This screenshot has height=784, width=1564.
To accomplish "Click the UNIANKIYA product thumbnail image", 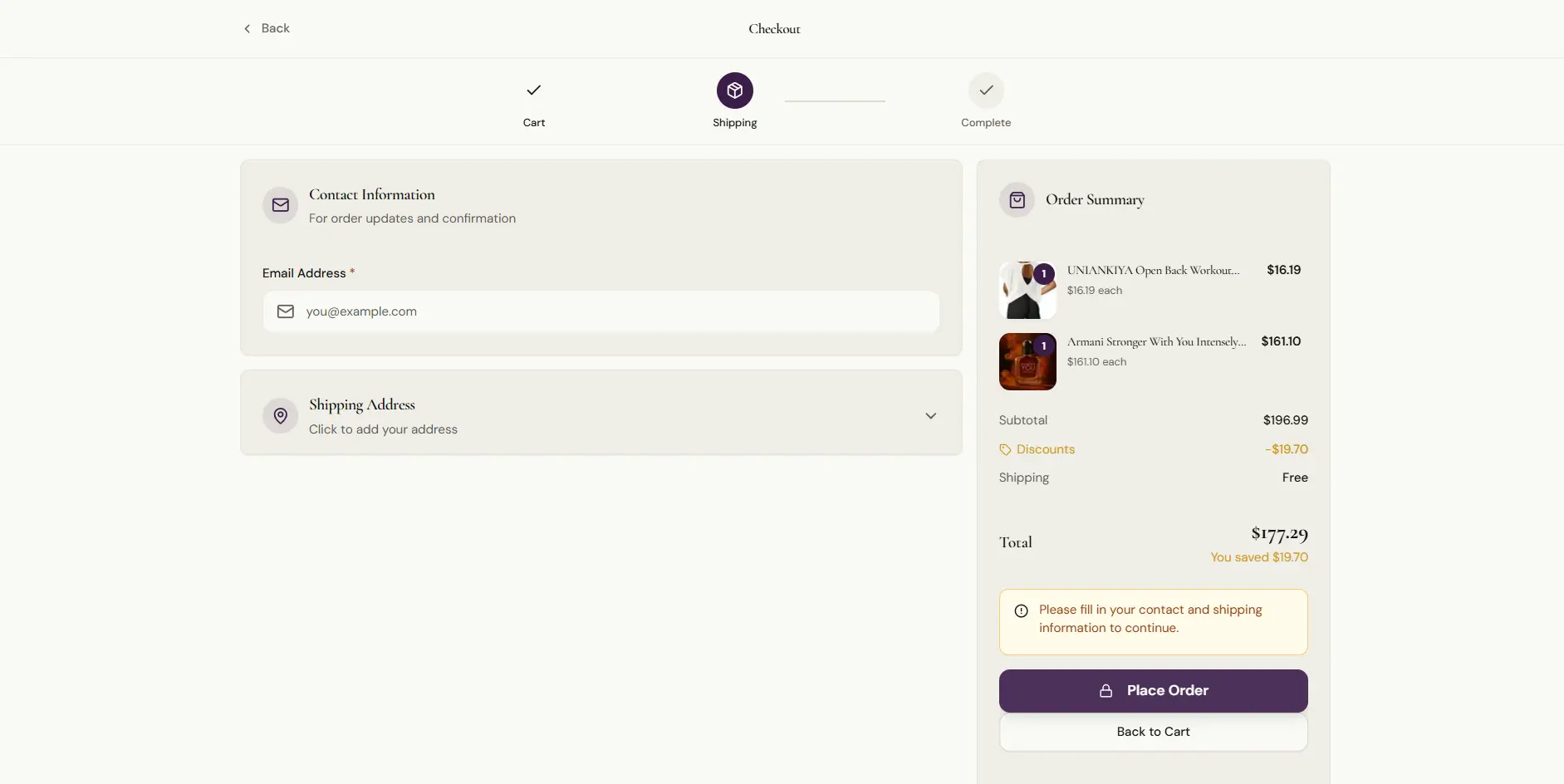I will 1027,289.
